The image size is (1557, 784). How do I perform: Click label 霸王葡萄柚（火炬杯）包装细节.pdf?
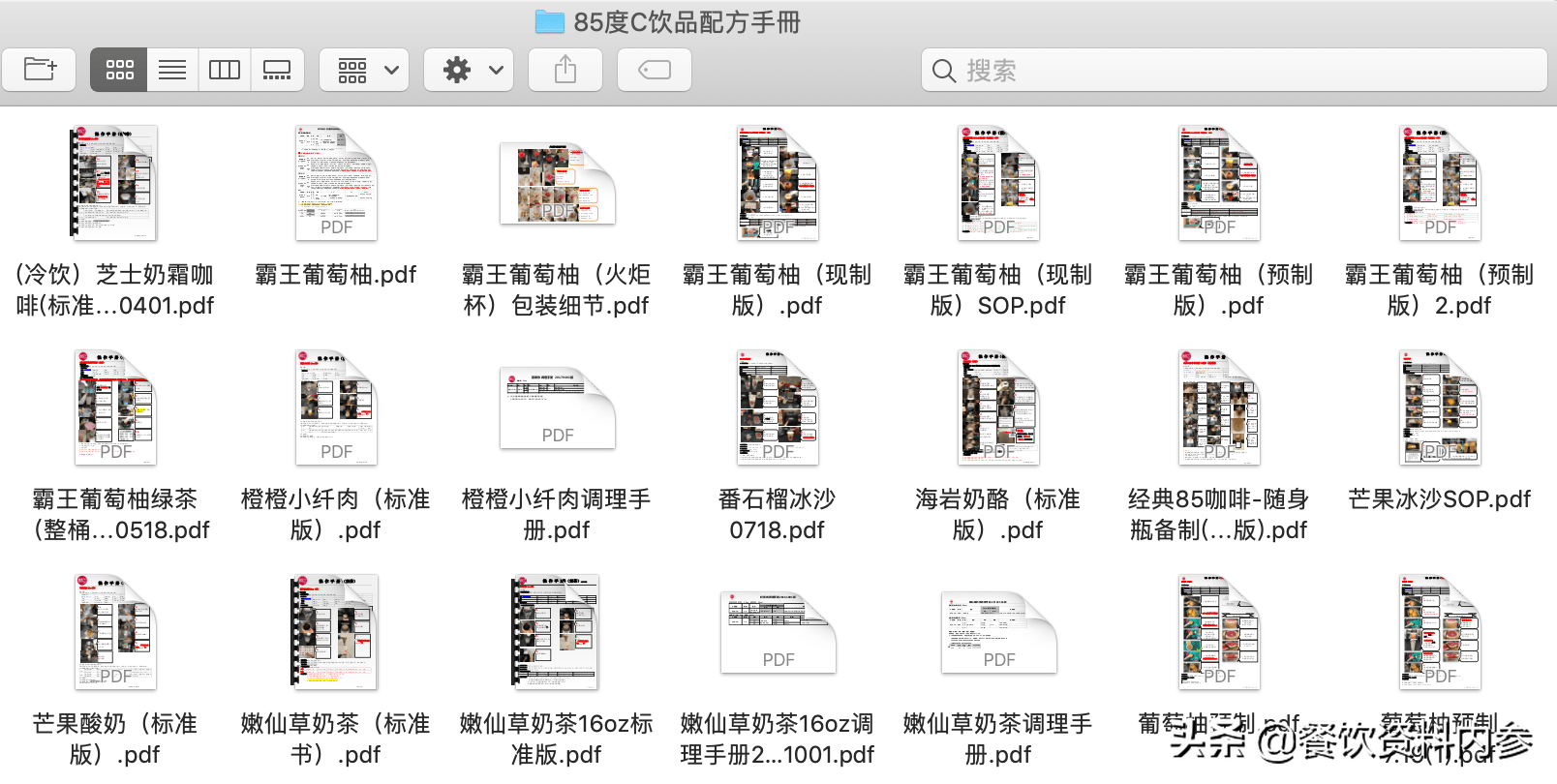click(x=557, y=290)
